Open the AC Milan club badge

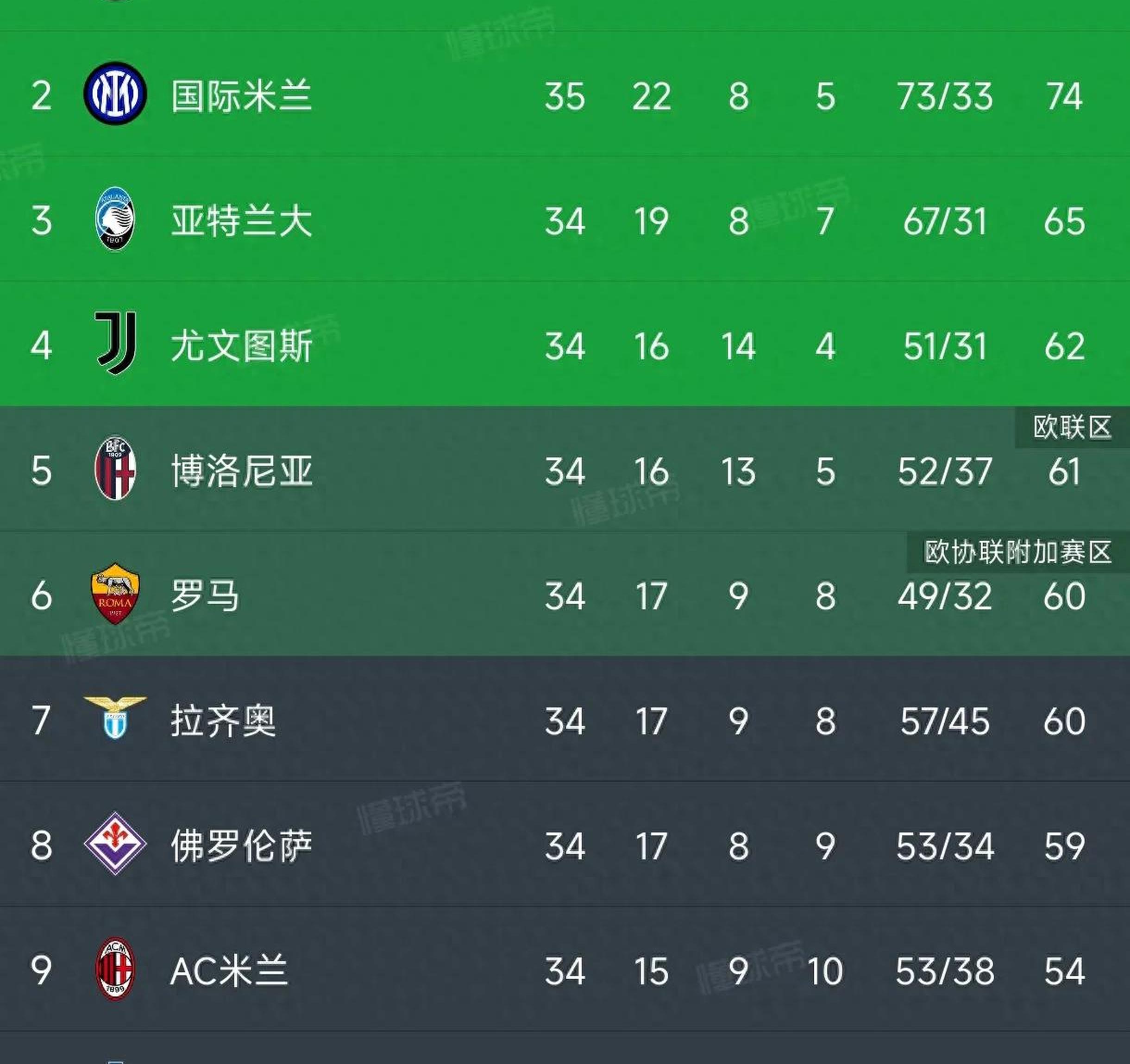pos(115,969)
